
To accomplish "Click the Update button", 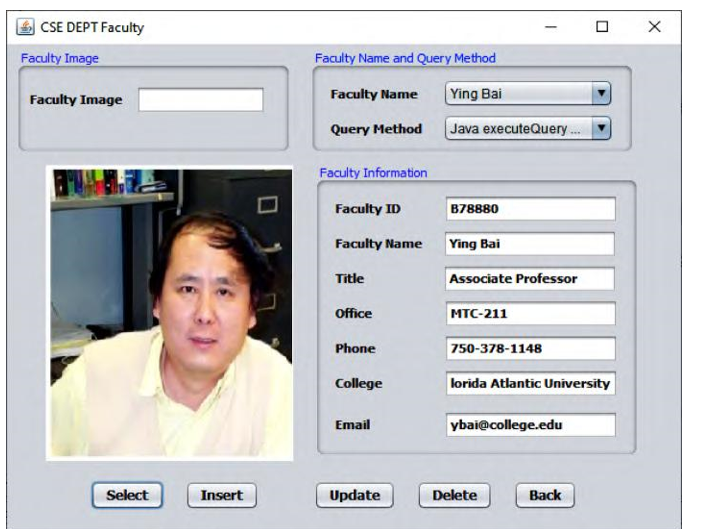I will tap(355, 495).
